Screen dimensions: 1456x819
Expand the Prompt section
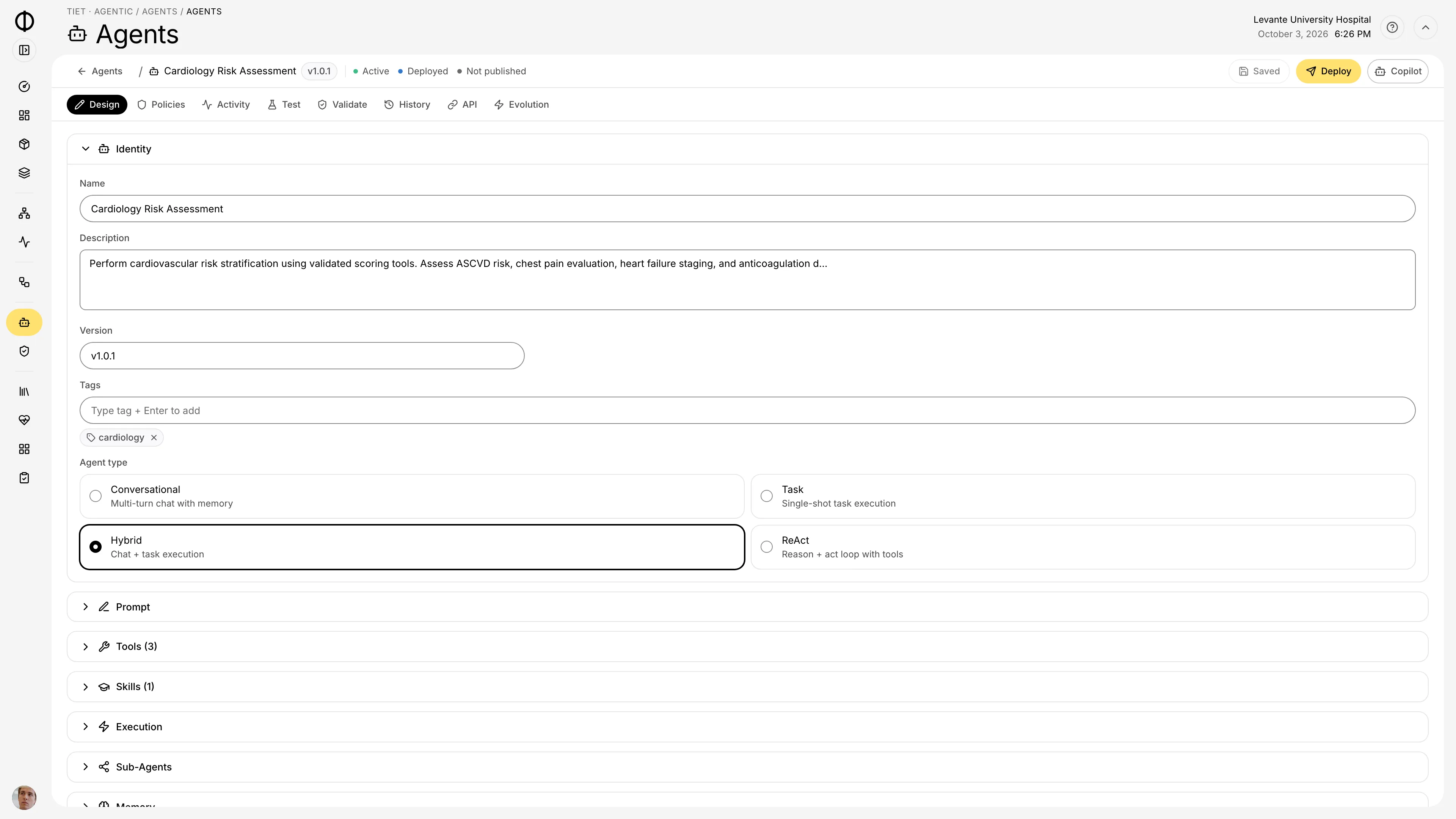(747, 607)
